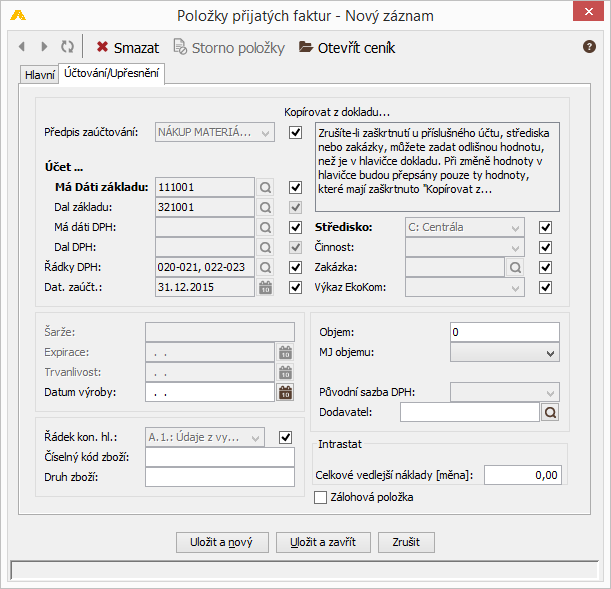Open MJ objemu dropdown

pos(505,353)
